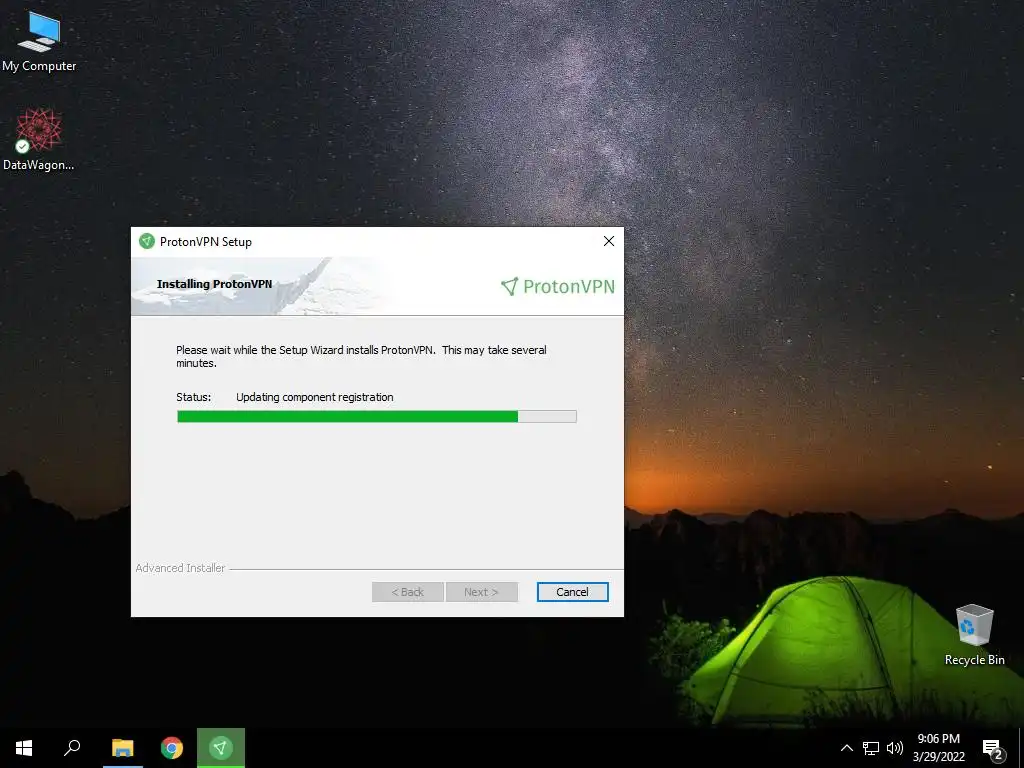This screenshot has height=768, width=1024.
Task: Click the 'Advanced Installer' label
Action: tap(180, 568)
